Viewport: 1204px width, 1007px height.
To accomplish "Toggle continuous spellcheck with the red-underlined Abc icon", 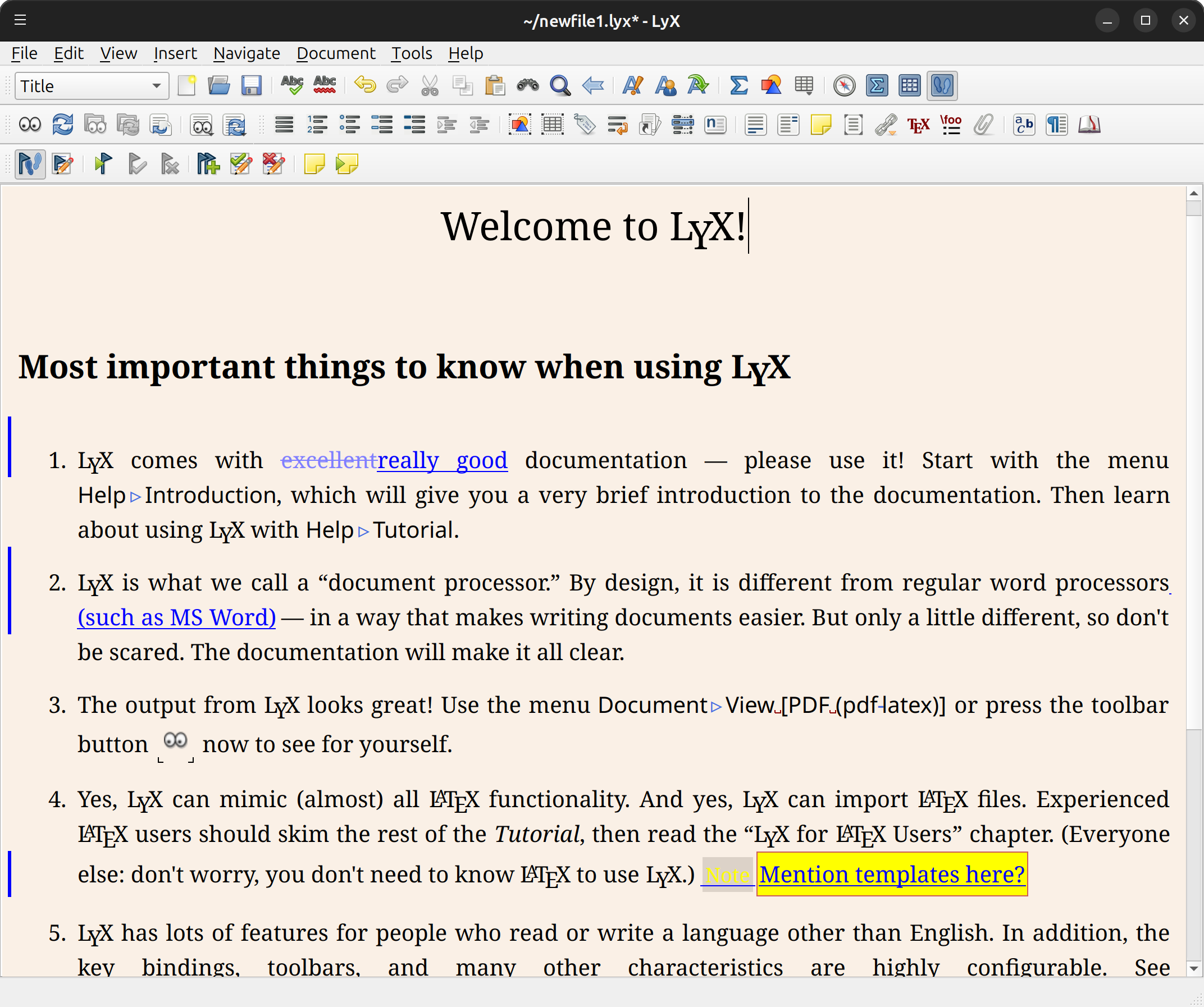I will pos(325,86).
